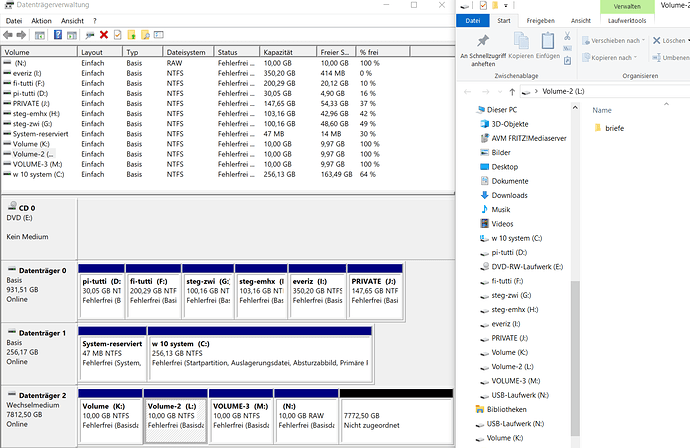Switch to the Freigeben ribbon tab
The width and height of the screenshot is (690, 448).
[x=540, y=21]
